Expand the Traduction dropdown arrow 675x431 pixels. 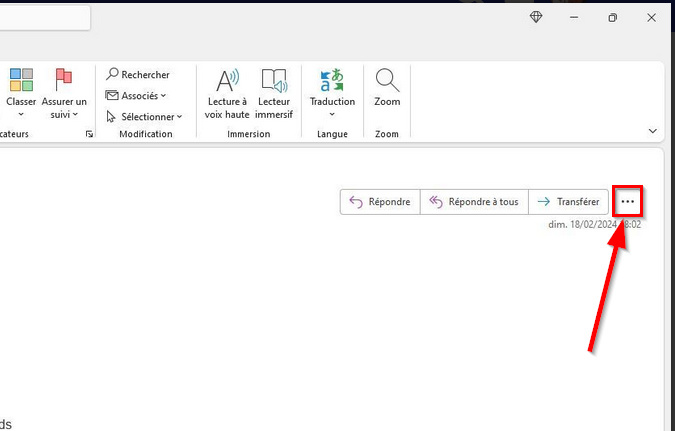tap(332, 114)
